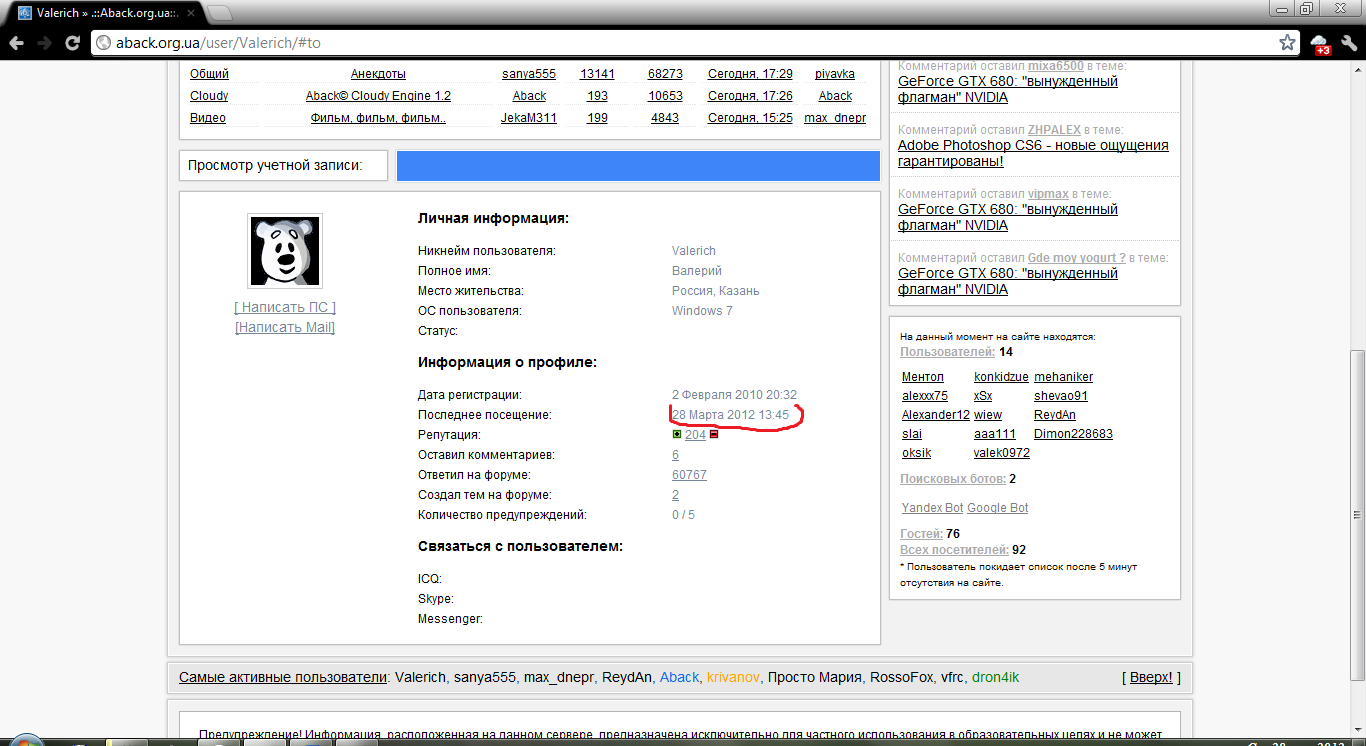Screen dimensions: 1366x746
Task: Open the Пользователей online list link
Action: (x=947, y=352)
